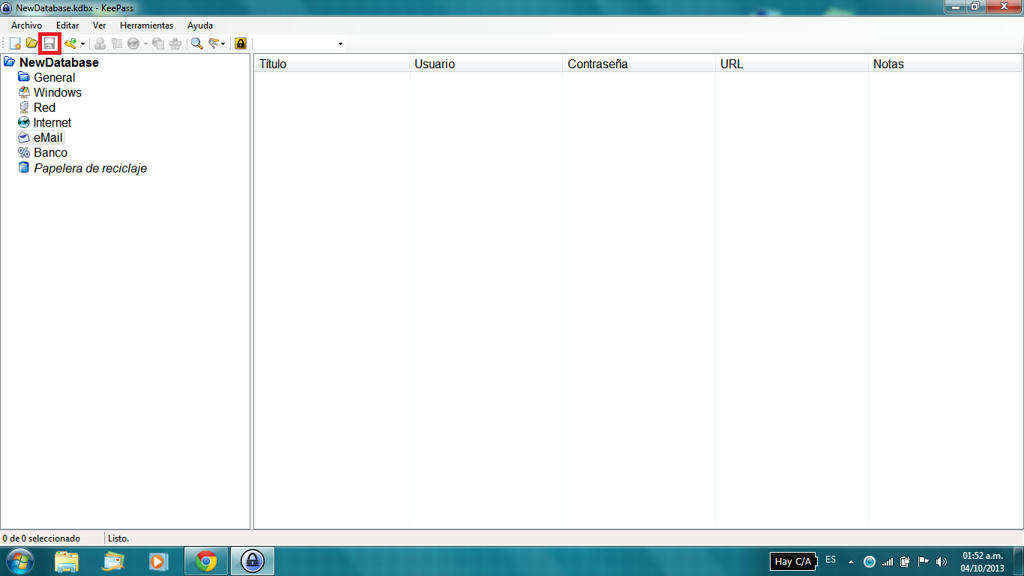Open the quick search dropdown arrow
This screenshot has height=576, width=1024.
pyautogui.click(x=340, y=44)
